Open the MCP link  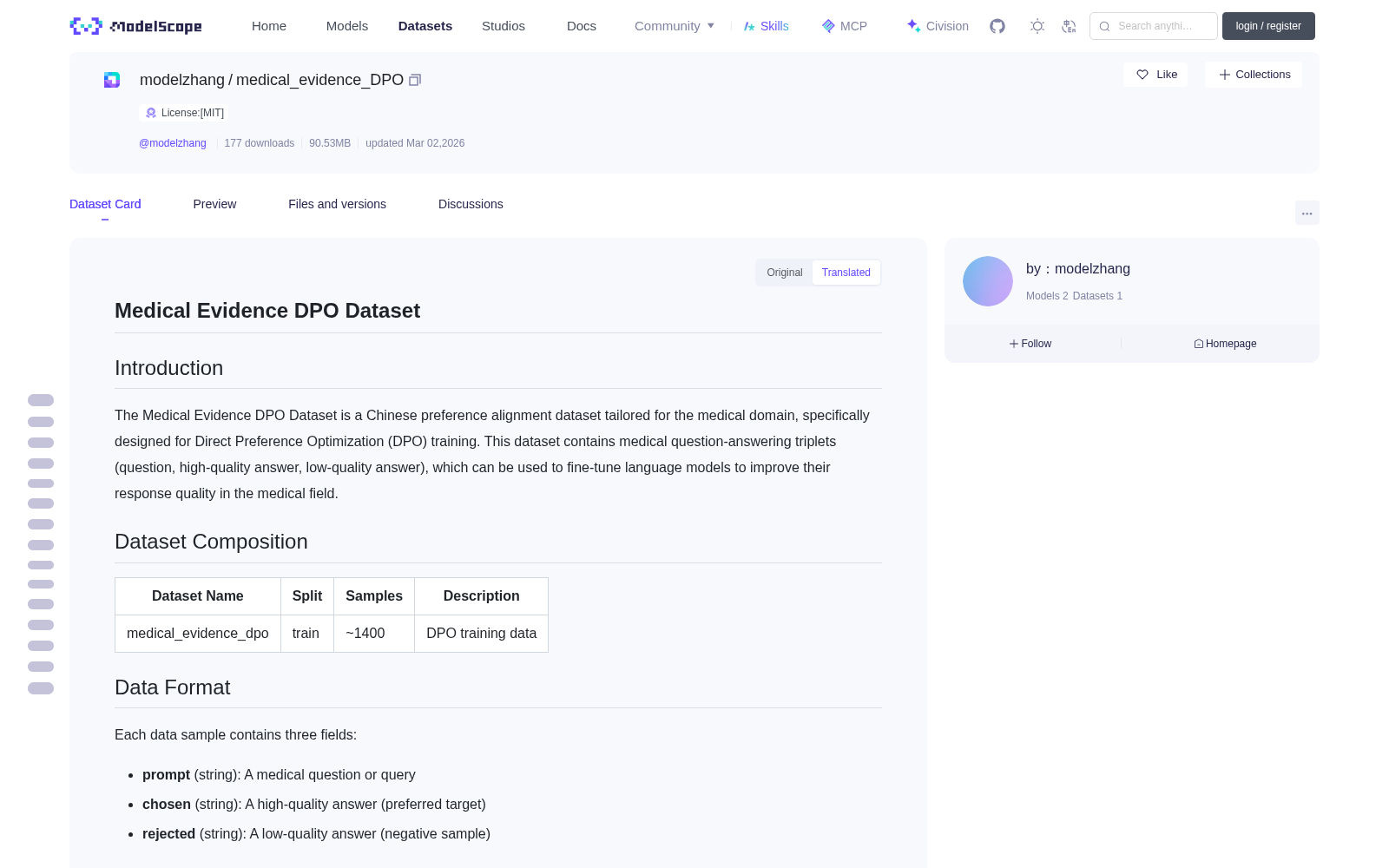click(845, 26)
